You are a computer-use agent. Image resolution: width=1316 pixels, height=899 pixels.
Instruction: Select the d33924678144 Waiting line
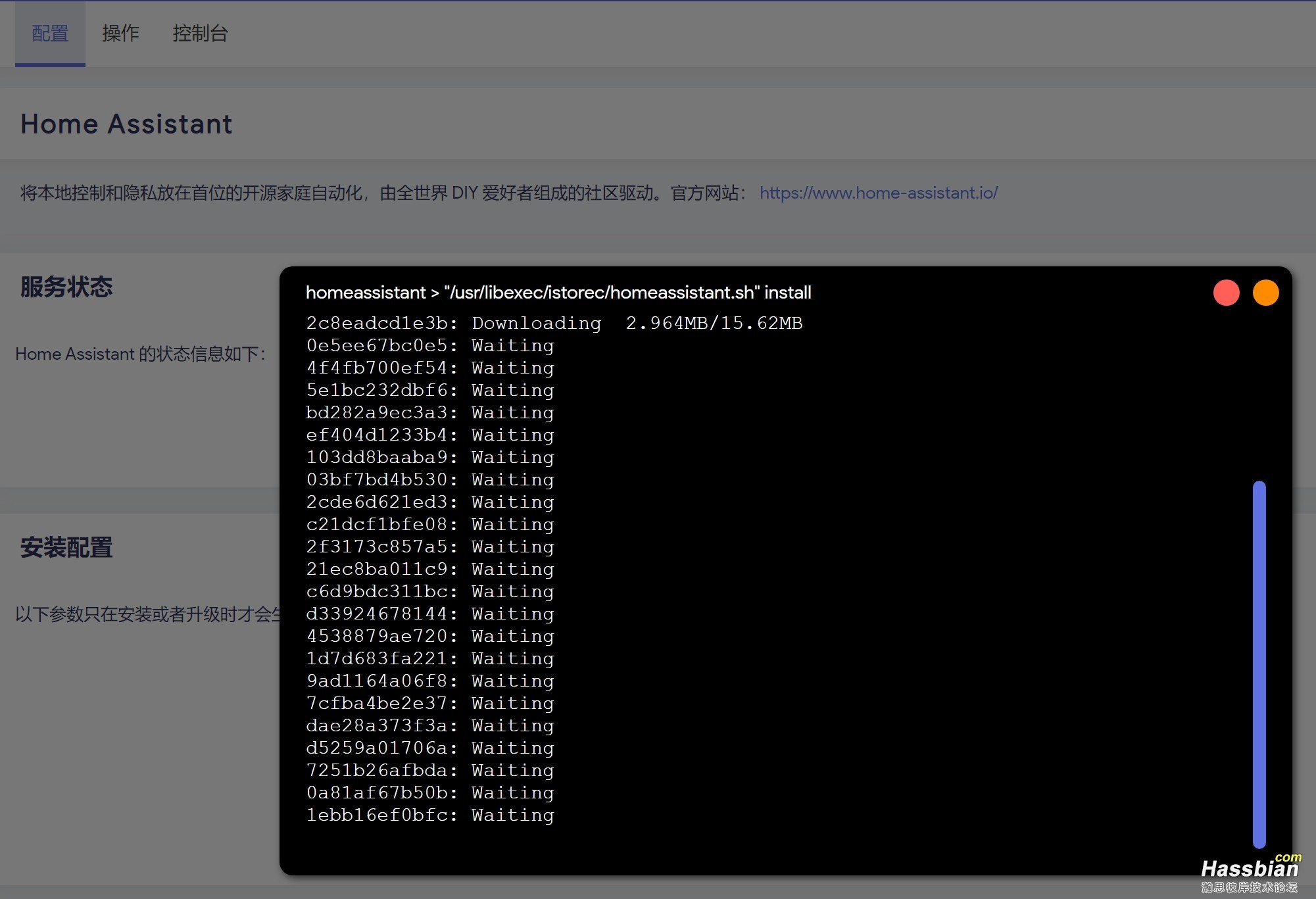coord(430,614)
